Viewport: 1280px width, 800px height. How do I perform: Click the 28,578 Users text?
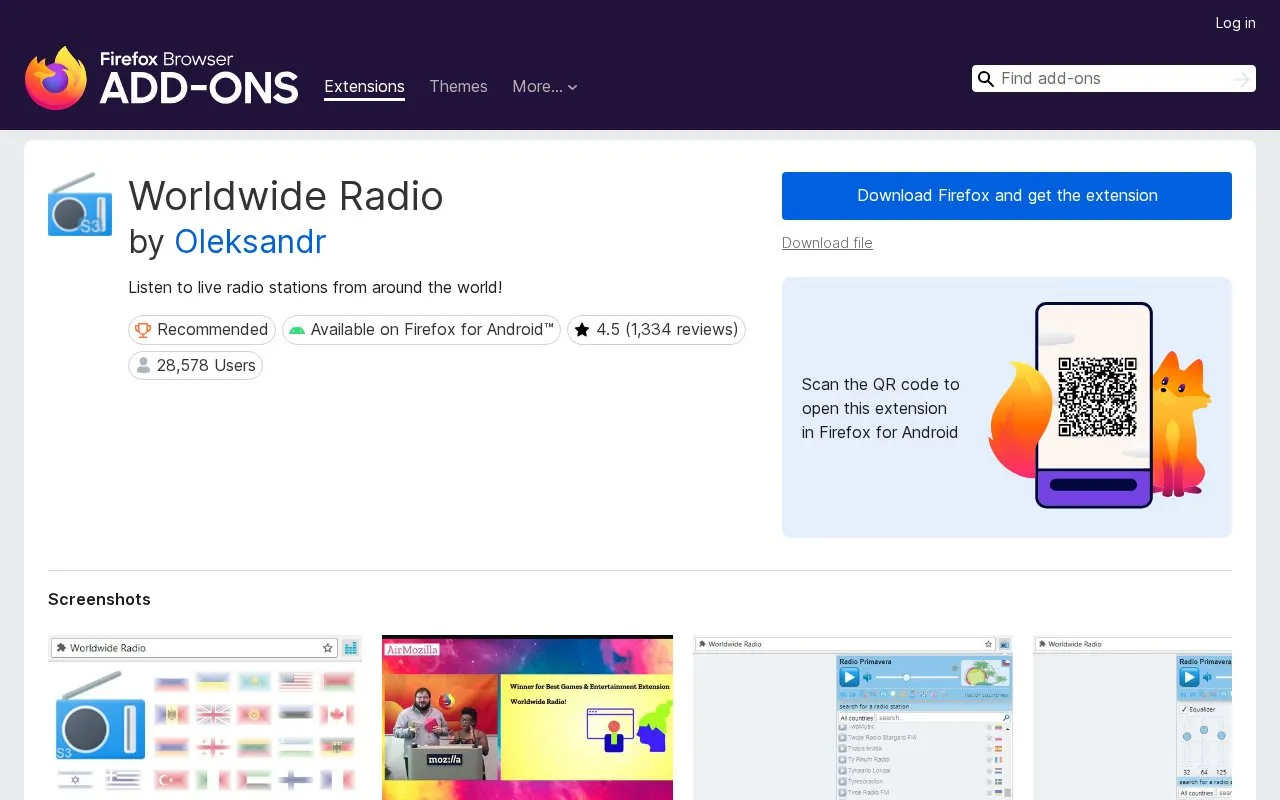click(x=206, y=366)
